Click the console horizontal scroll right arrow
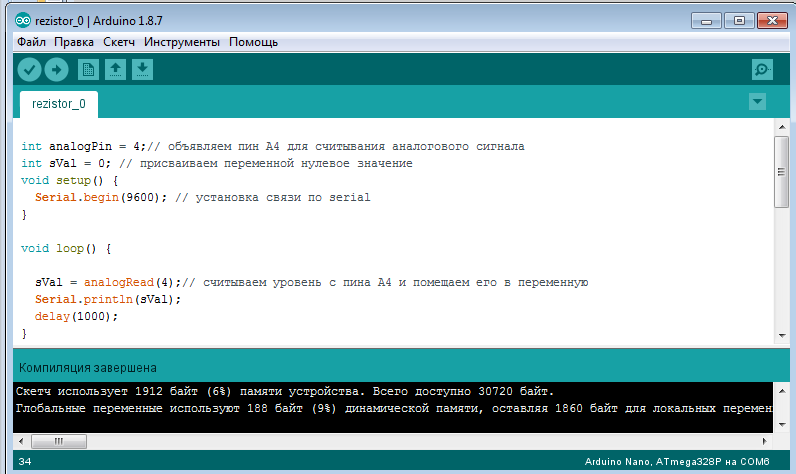This screenshot has height=474, width=796. pyautogui.click(x=765, y=442)
